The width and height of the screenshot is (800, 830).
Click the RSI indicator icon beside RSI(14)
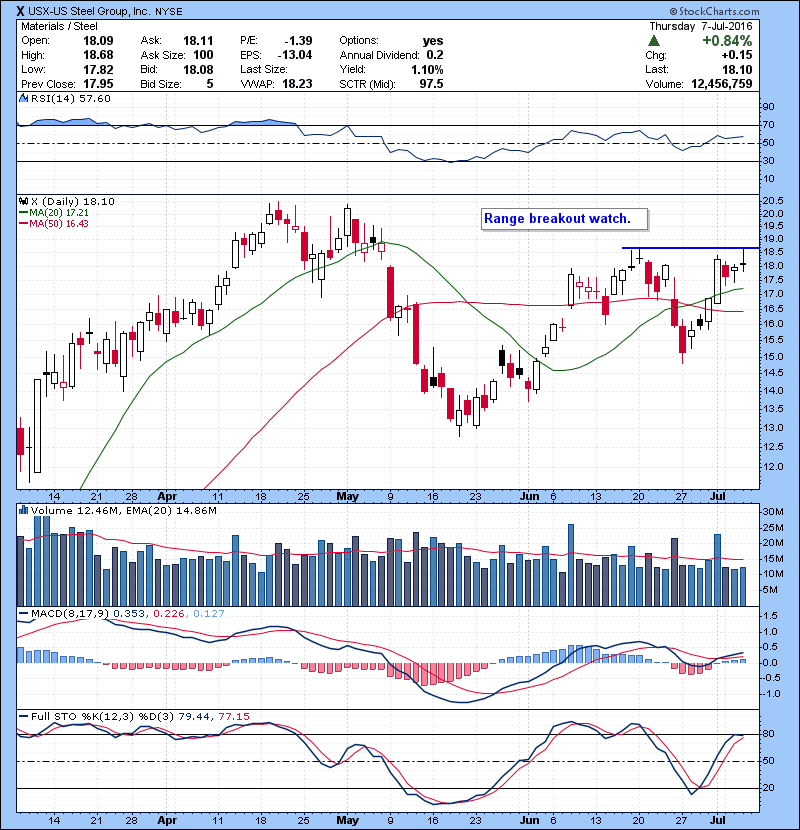pyautogui.click(x=23, y=98)
